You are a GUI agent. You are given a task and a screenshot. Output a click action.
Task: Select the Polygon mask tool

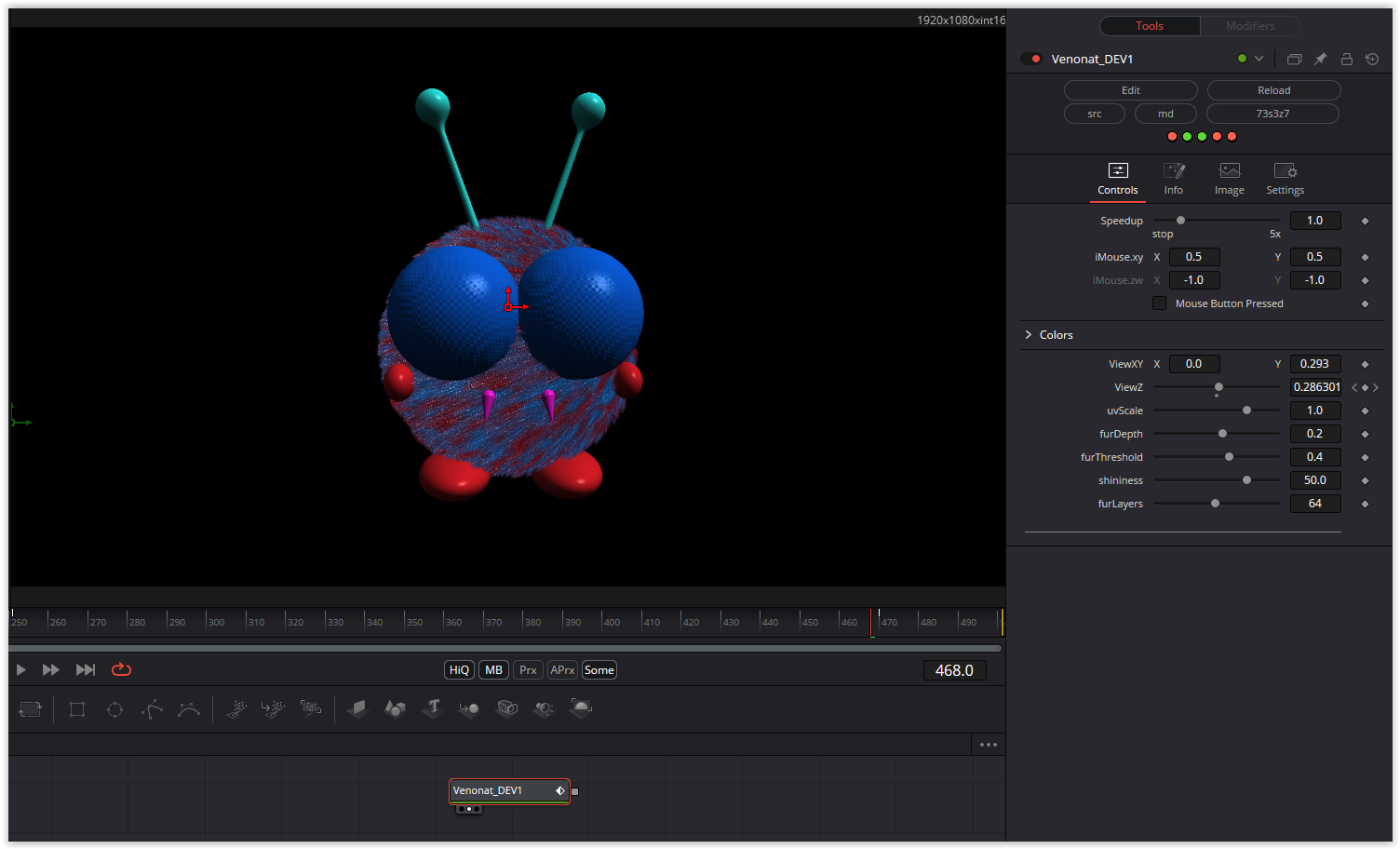152,709
